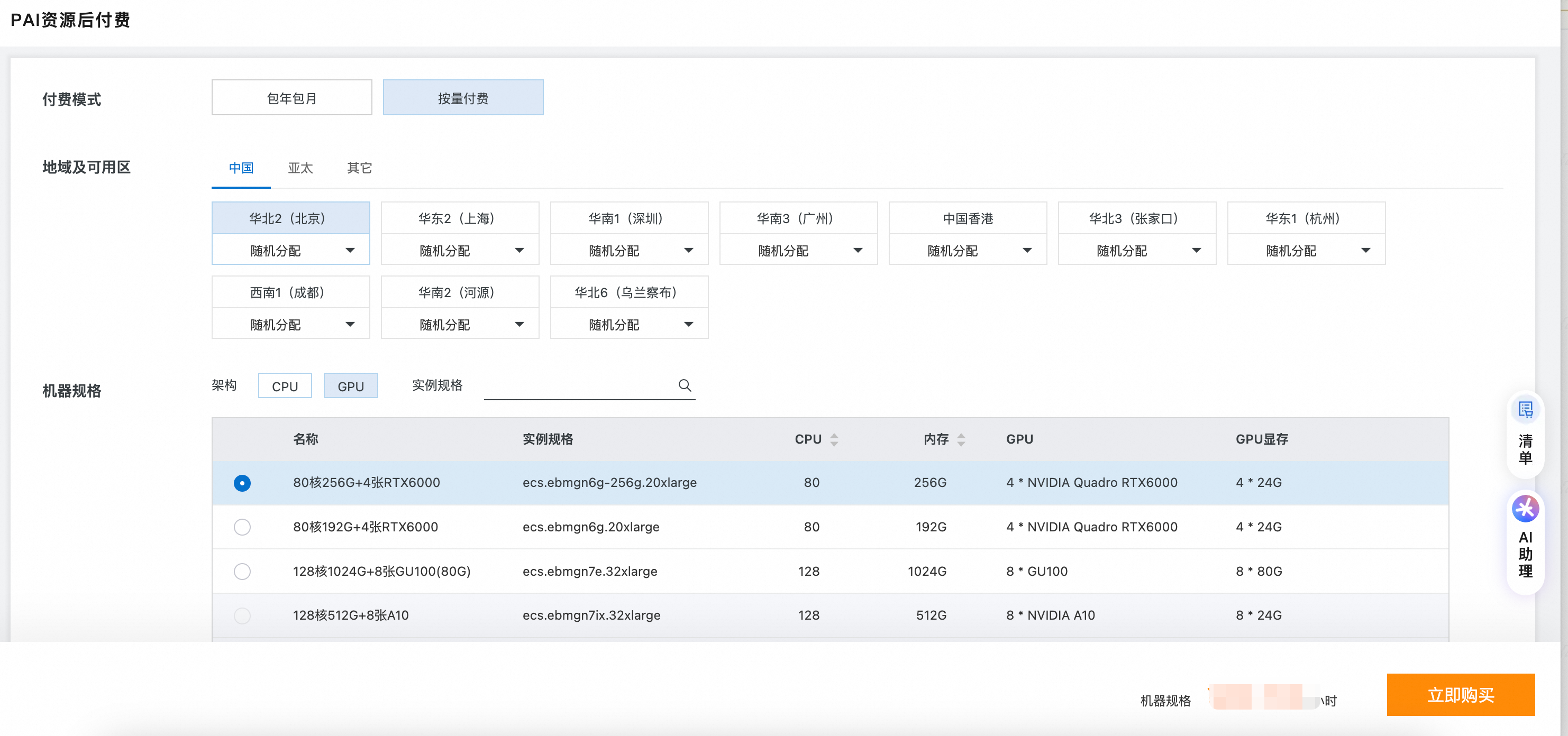The image size is (1568, 736).
Task: Expand zone dropdown under 华东2（上海）
Action: tap(460, 251)
